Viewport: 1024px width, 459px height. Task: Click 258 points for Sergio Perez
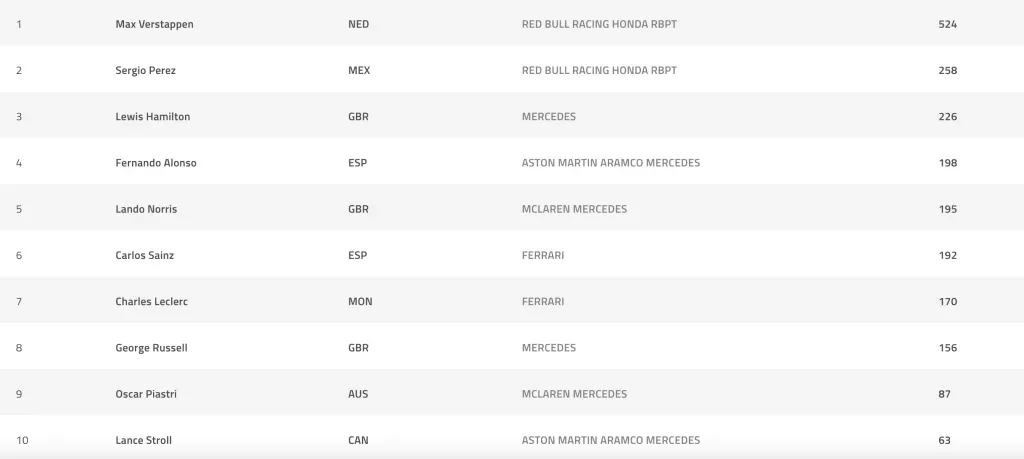tap(947, 70)
